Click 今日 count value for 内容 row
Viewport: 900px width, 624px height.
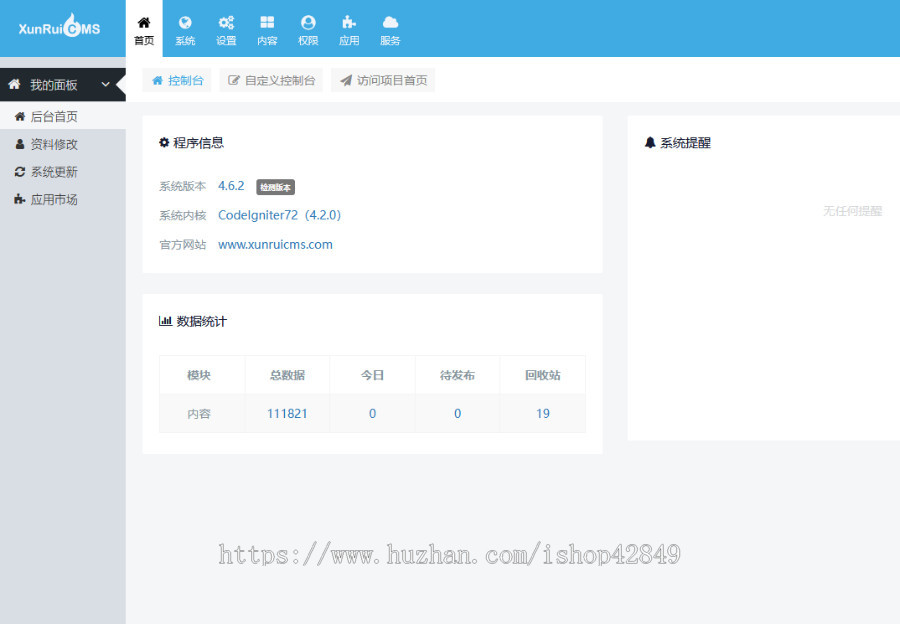pyautogui.click(x=373, y=413)
